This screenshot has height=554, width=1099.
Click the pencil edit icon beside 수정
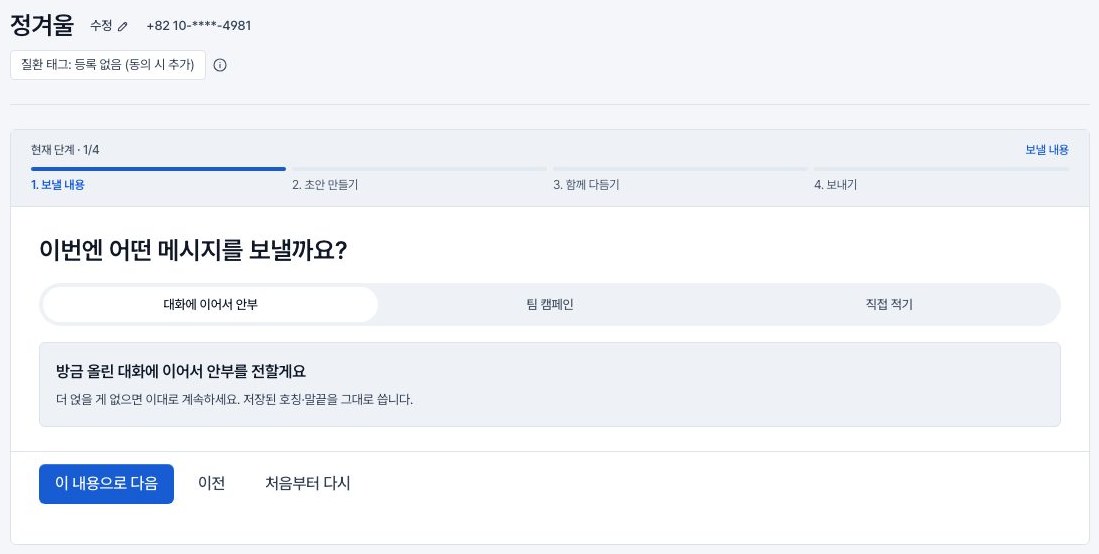click(x=123, y=27)
